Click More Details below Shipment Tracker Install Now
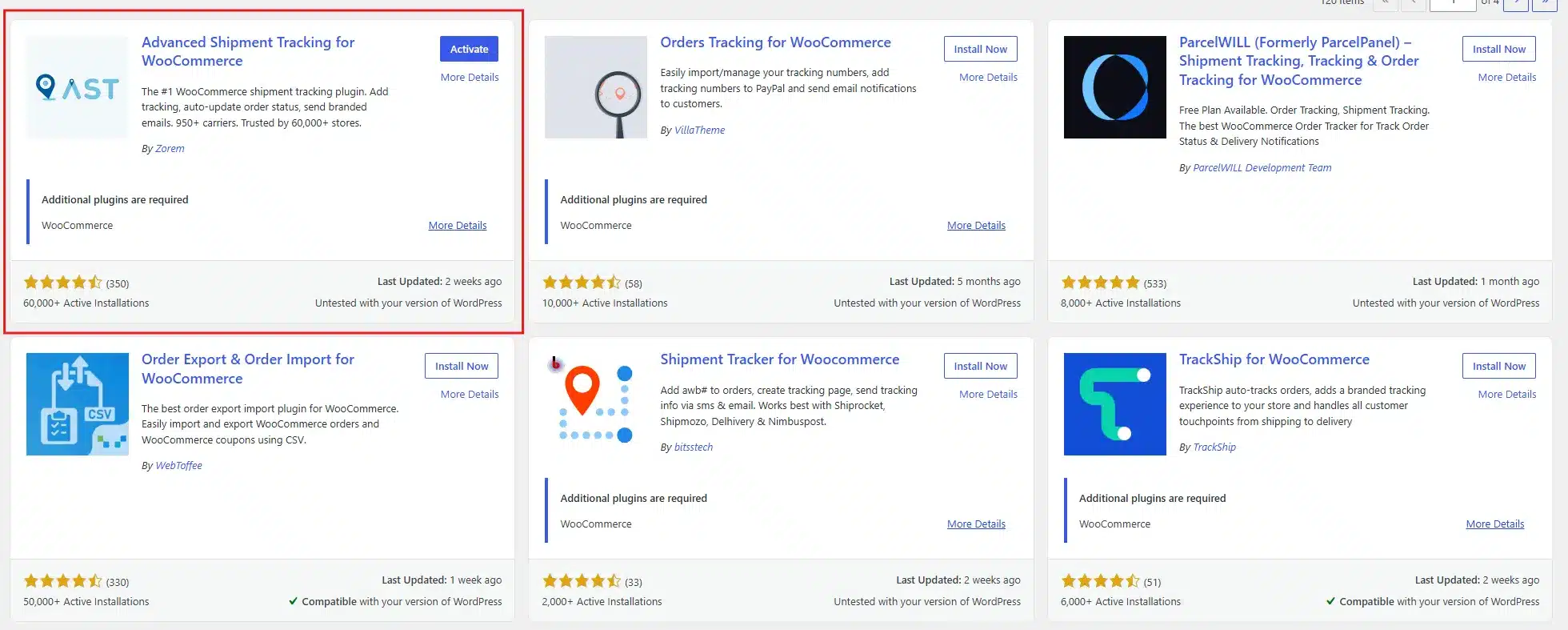The height and width of the screenshot is (630, 1568). tap(988, 394)
